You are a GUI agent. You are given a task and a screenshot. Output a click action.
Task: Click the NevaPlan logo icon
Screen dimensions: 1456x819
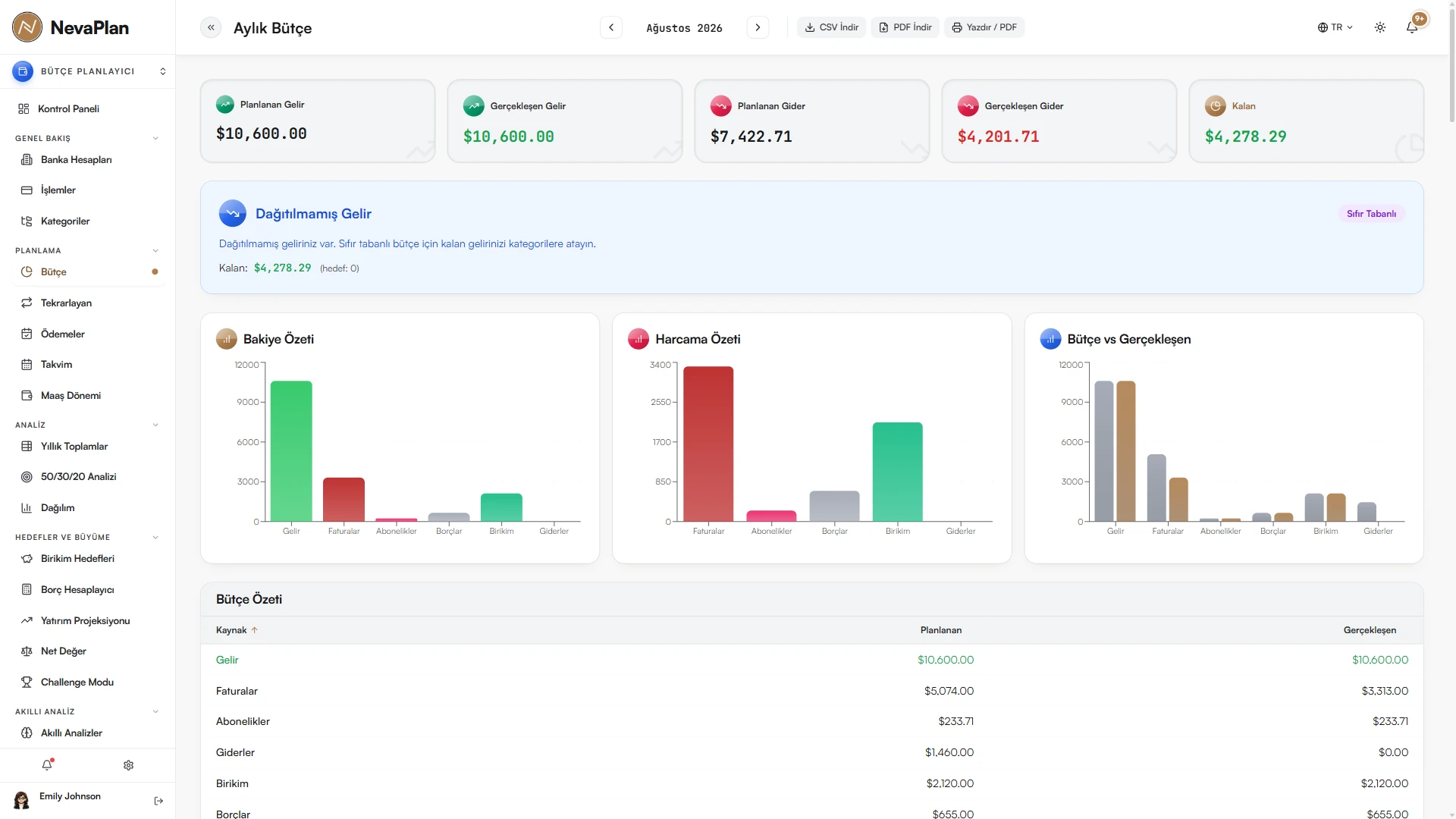pyautogui.click(x=27, y=27)
